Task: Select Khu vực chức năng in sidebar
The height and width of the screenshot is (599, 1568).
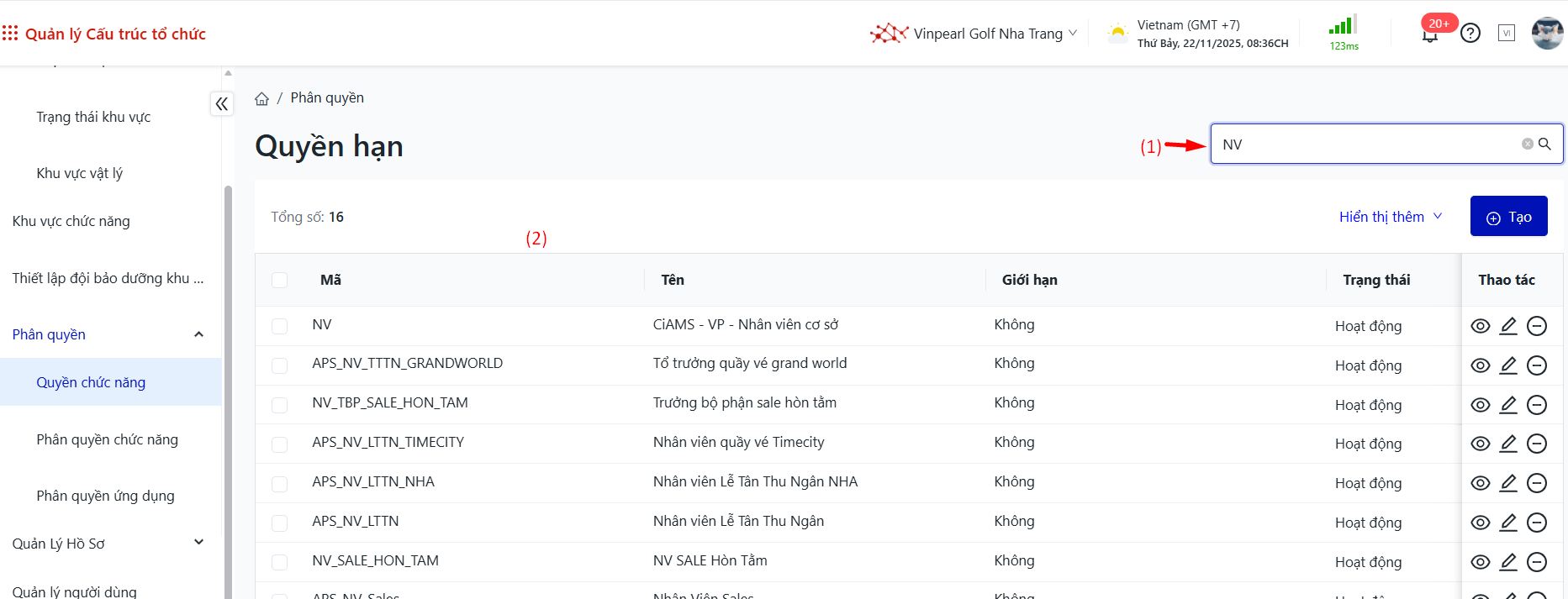Action: [71, 221]
